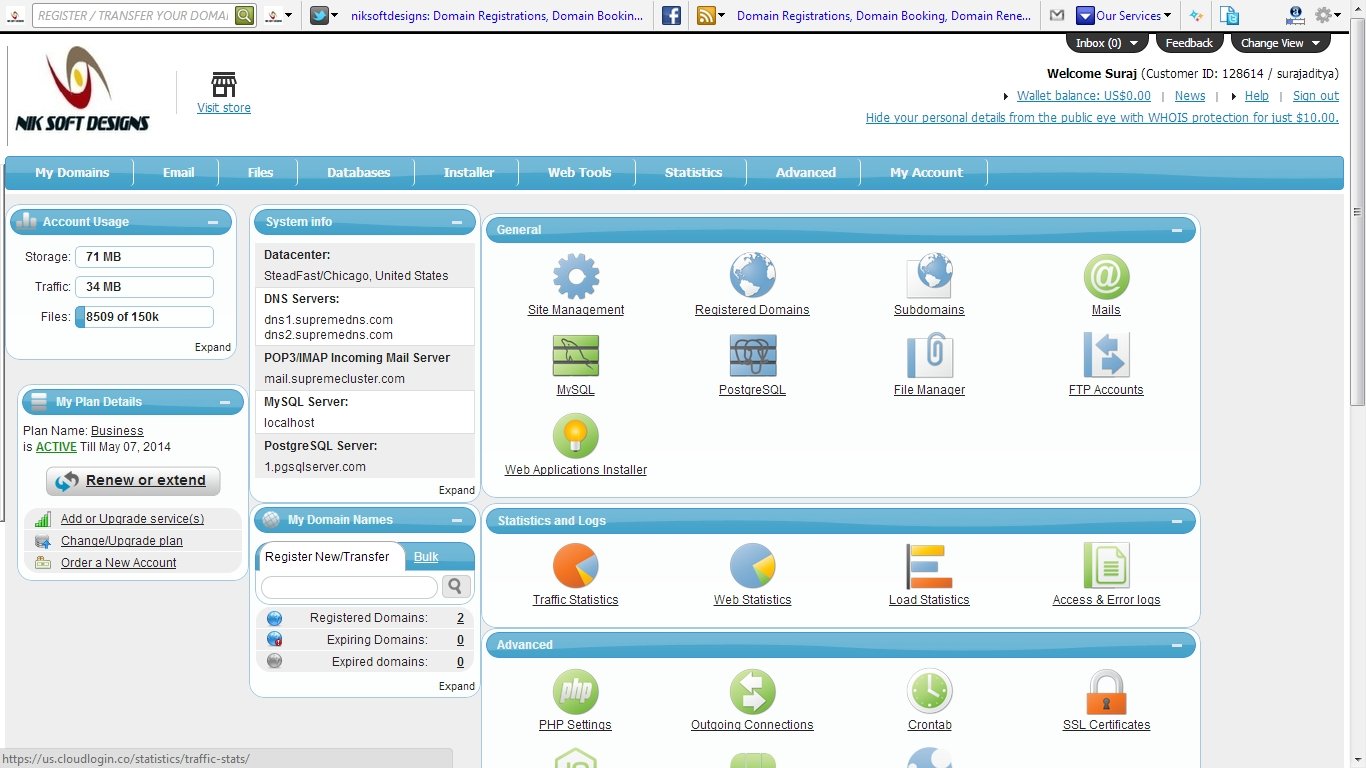Viewport: 1366px width, 768px height.
Task: Open the PHP Settings icon
Action: [576, 691]
